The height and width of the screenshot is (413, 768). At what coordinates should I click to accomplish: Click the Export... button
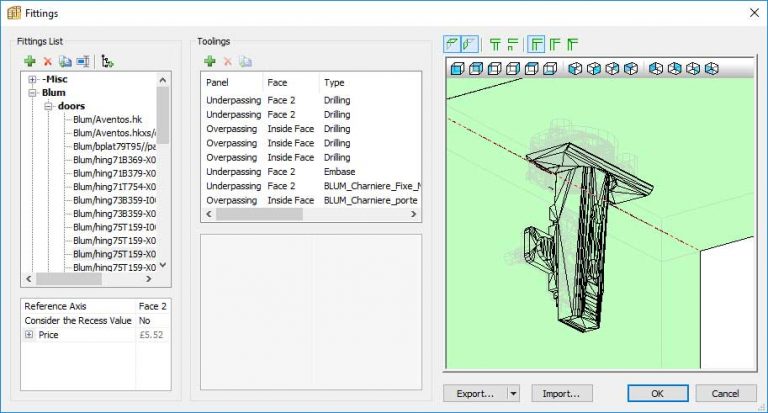[475, 393]
